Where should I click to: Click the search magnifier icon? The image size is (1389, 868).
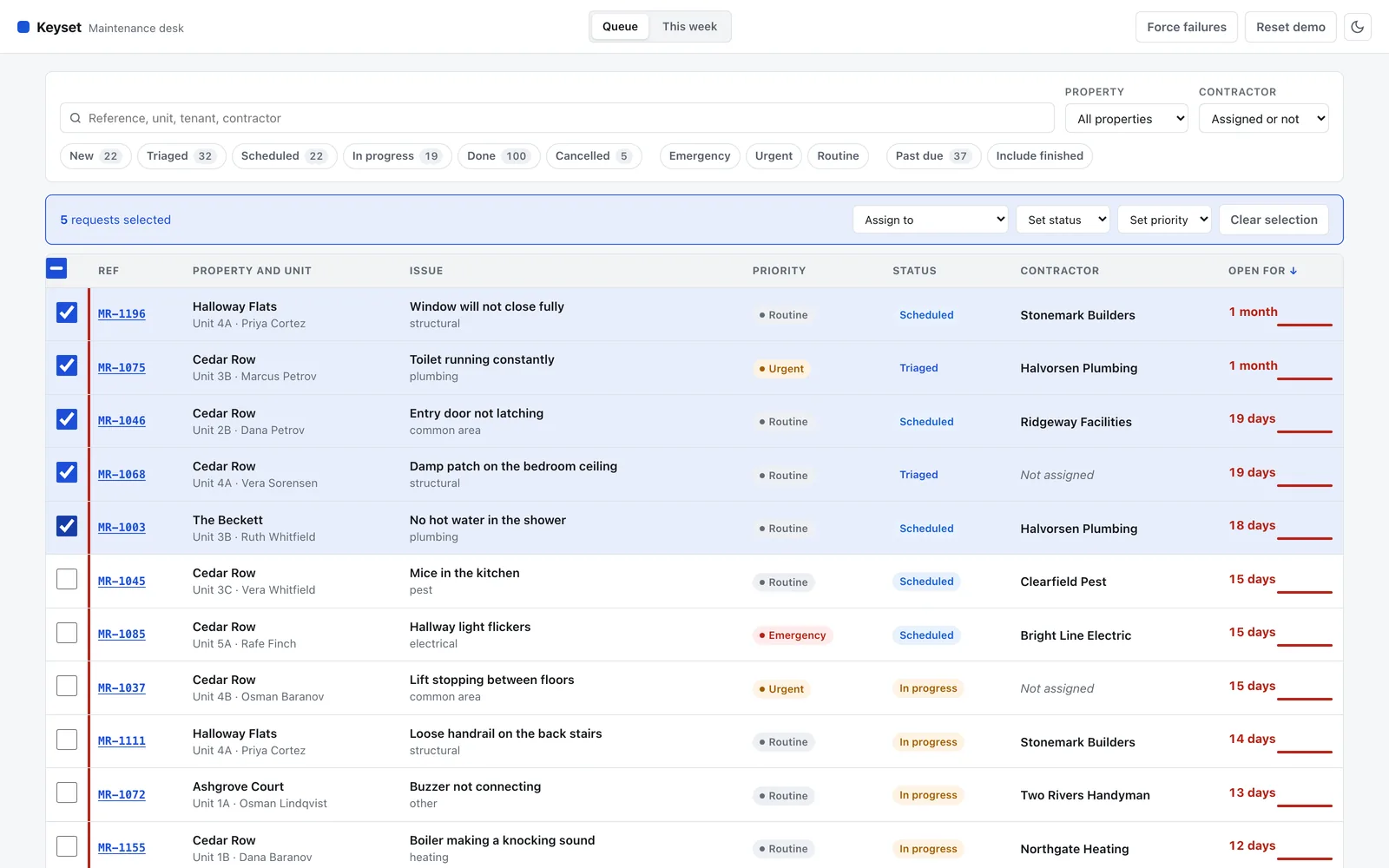click(x=76, y=118)
